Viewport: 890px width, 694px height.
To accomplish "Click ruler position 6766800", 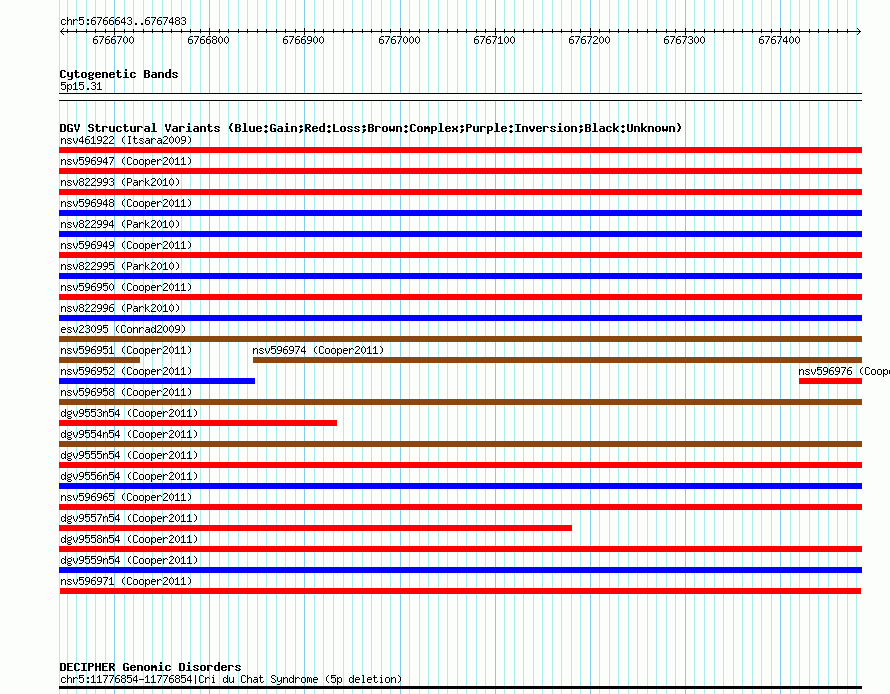I will [x=208, y=40].
